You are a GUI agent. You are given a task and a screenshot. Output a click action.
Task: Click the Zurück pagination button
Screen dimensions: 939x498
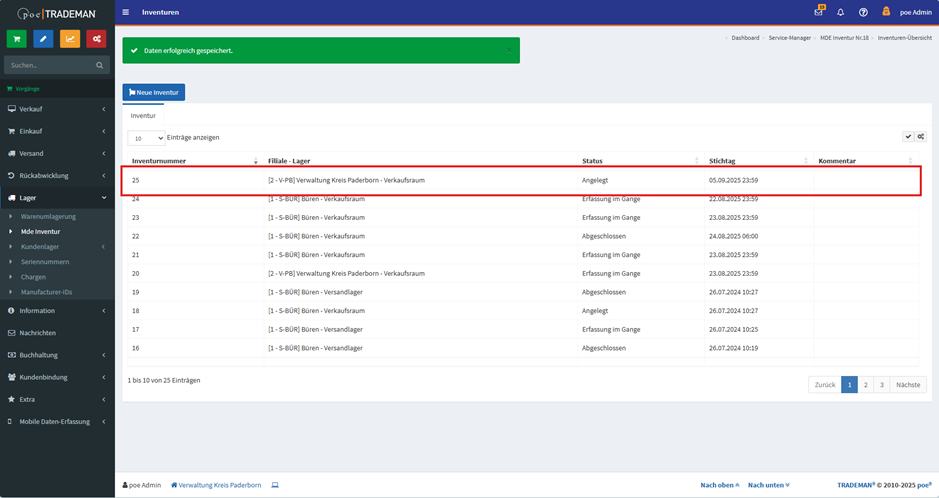pyautogui.click(x=825, y=385)
